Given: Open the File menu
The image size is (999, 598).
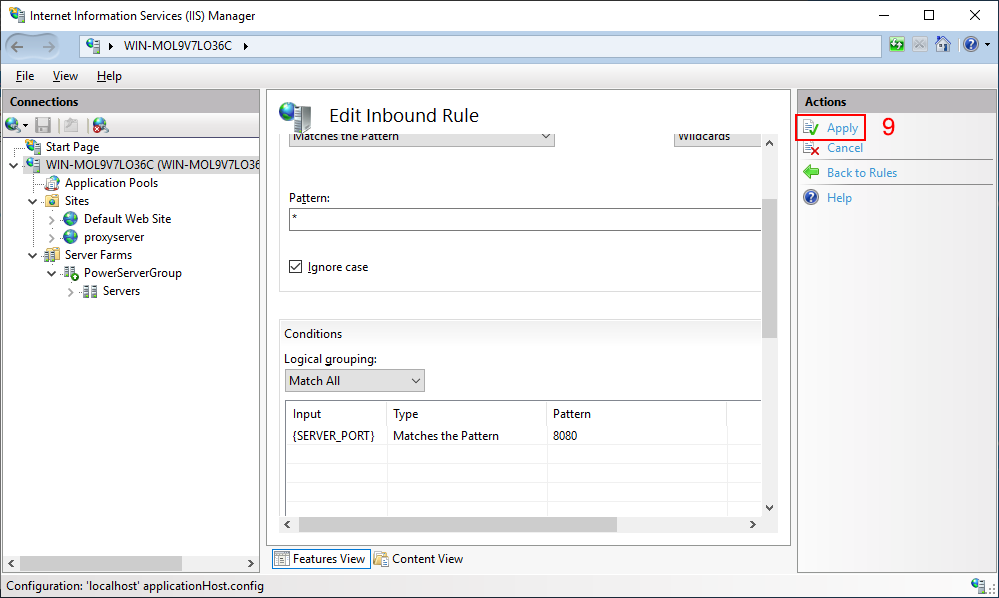Looking at the screenshot, I should [25, 76].
